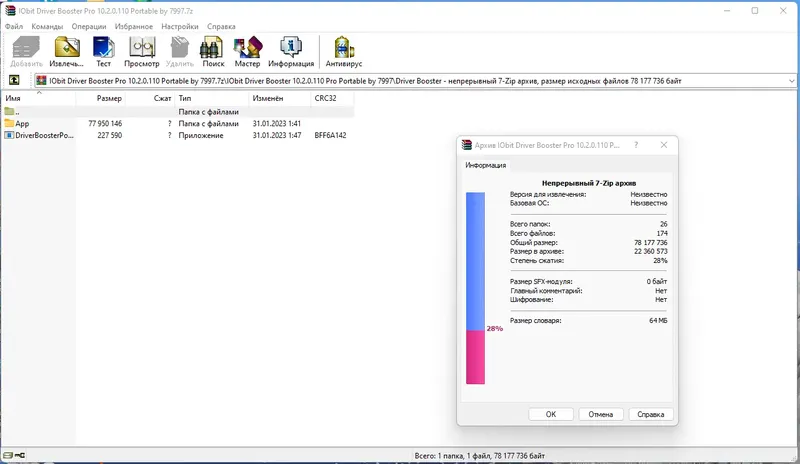Click the WinRAR icon in title bar
Viewport: 800px width, 464px height.
[x=10, y=10]
